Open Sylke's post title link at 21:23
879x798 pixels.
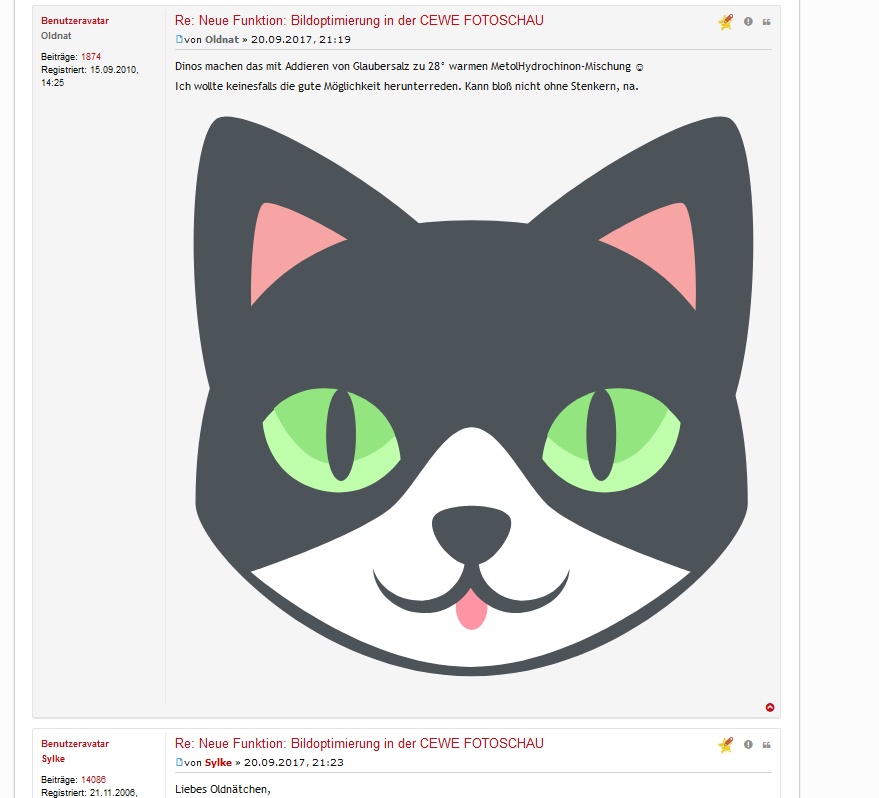359,744
